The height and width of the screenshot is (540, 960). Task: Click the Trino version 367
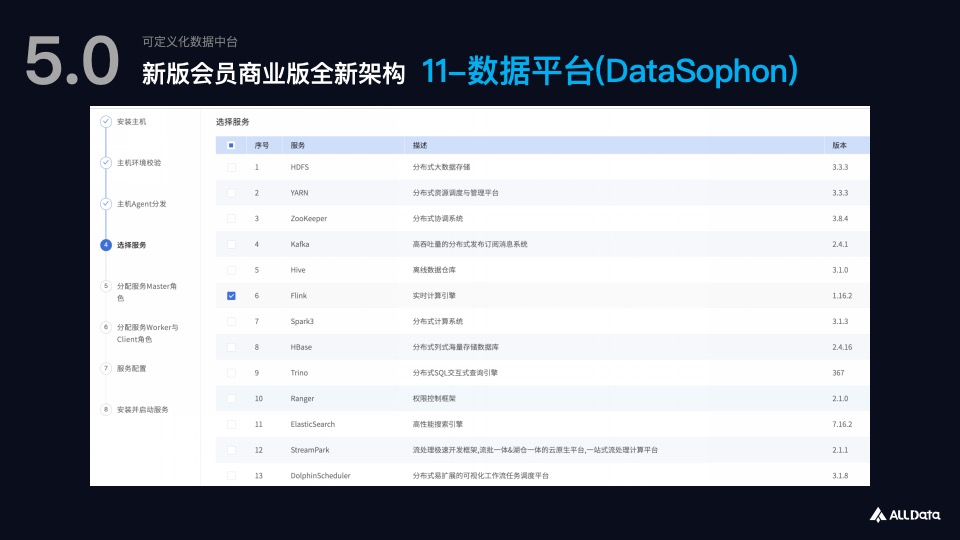click(x=838, y=373)
